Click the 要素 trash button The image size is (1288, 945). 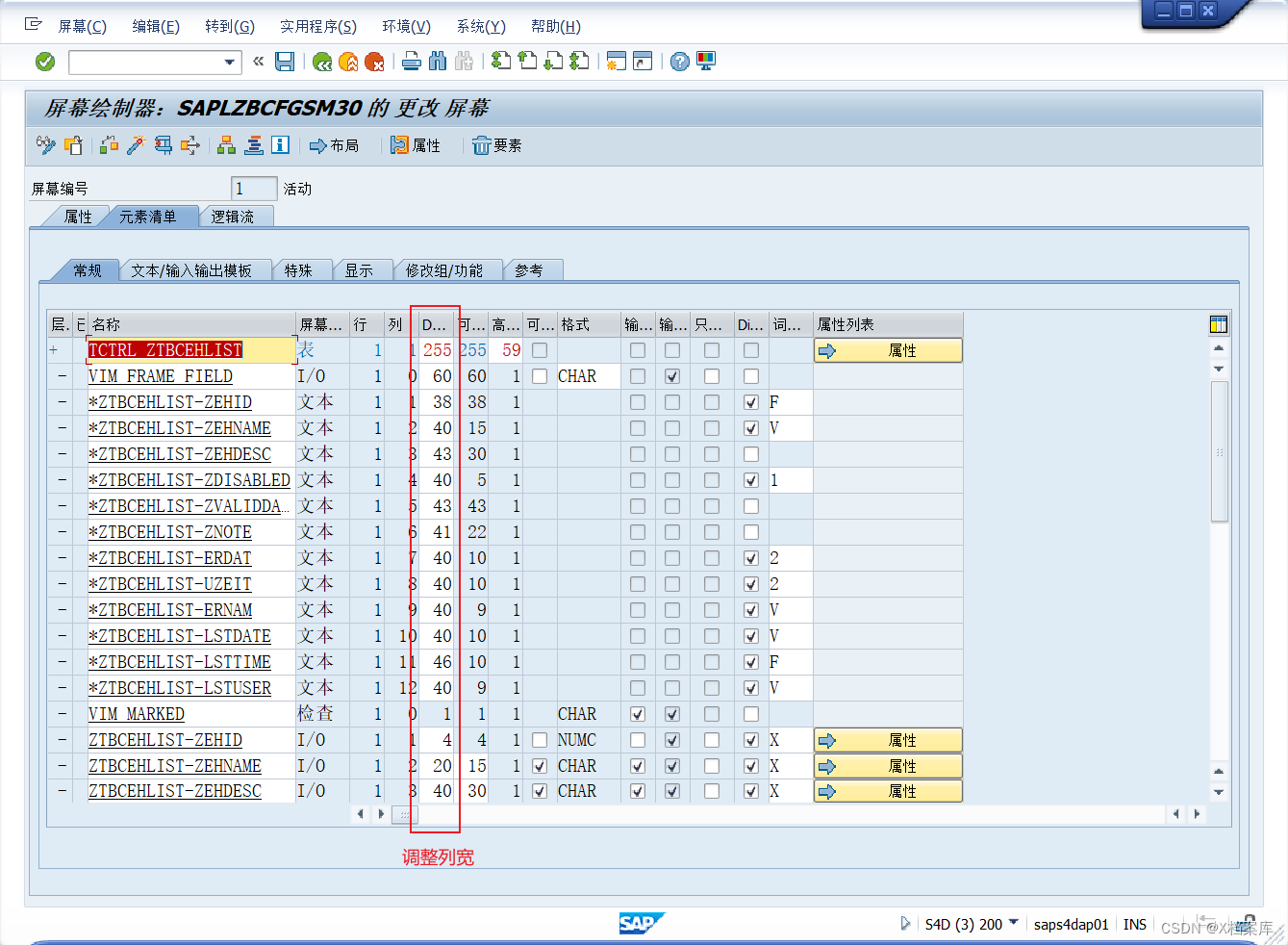[497, 145]
